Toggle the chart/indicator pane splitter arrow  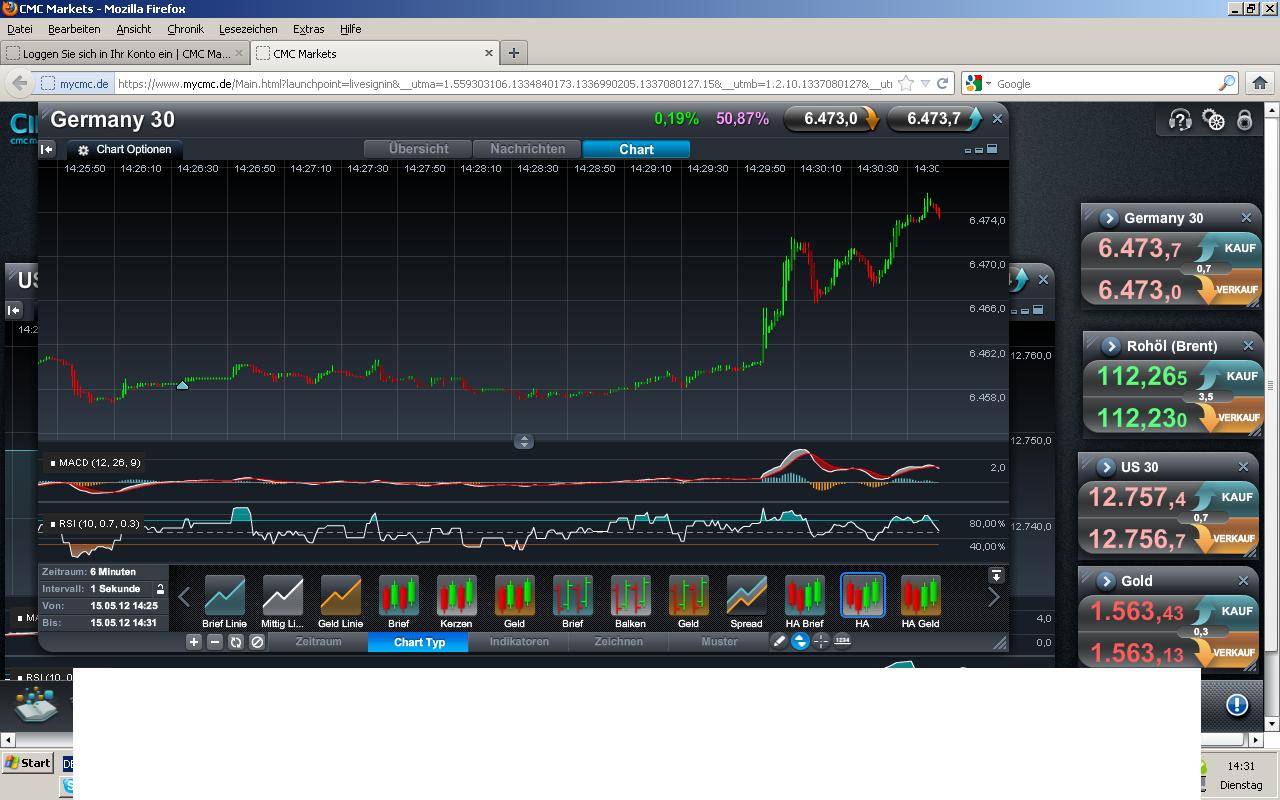click(524, 441)
